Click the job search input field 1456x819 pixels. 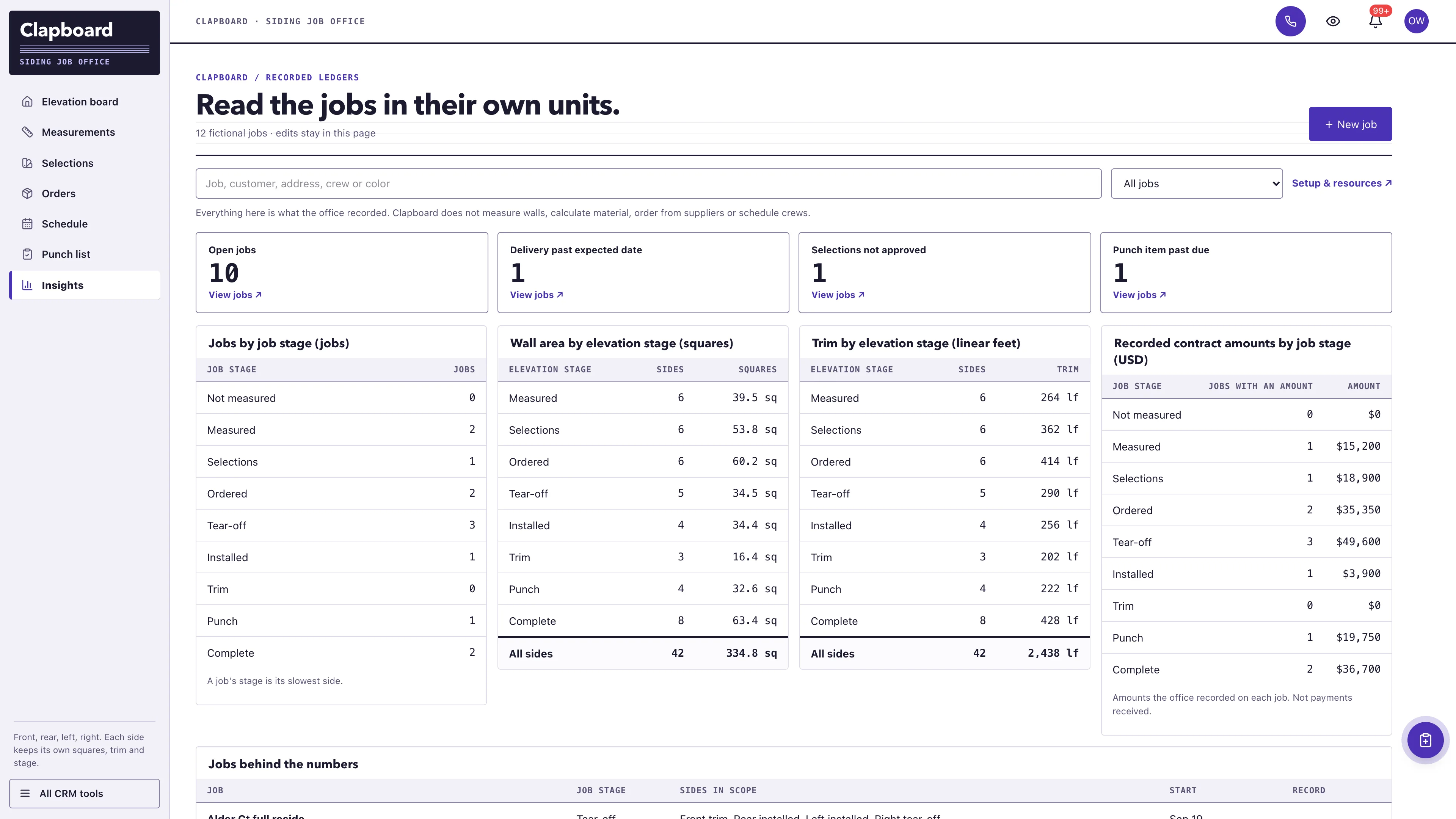point(648,183)
